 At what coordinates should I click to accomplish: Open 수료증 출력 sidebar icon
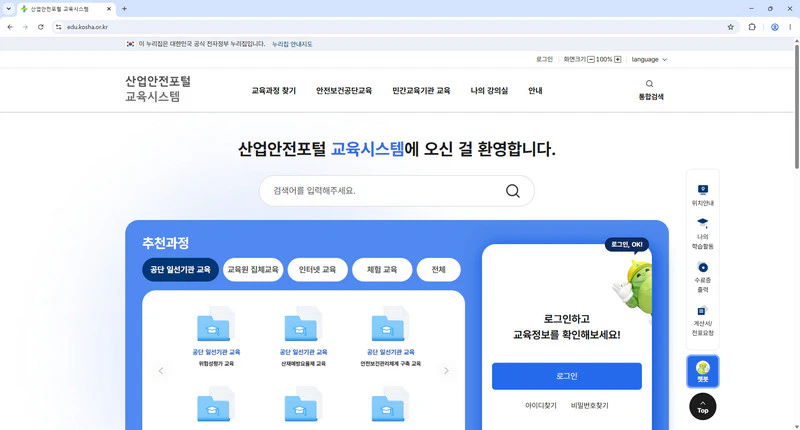click(703, 267)
